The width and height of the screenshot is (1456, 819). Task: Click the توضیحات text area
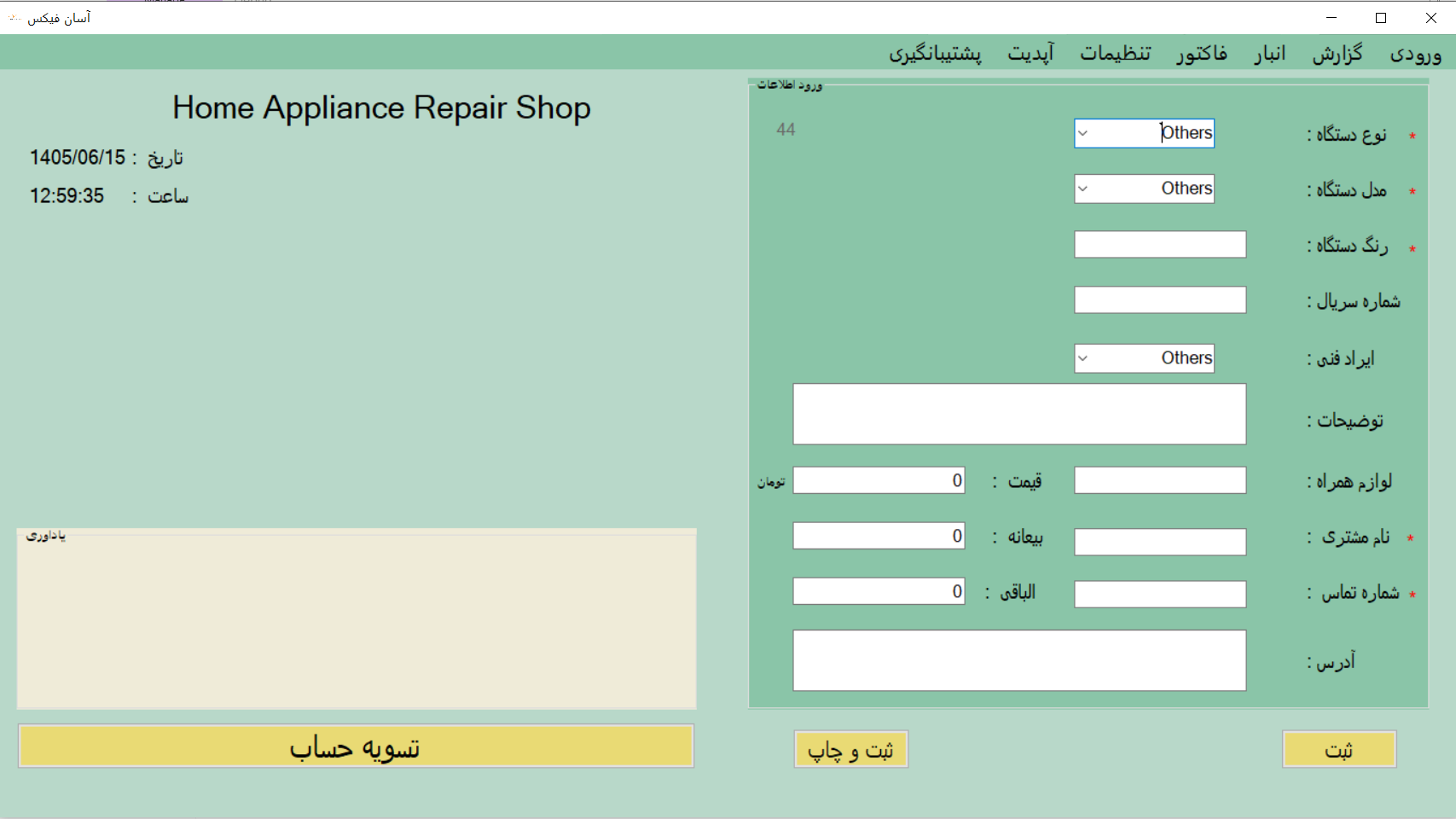tap(1019, 414)
